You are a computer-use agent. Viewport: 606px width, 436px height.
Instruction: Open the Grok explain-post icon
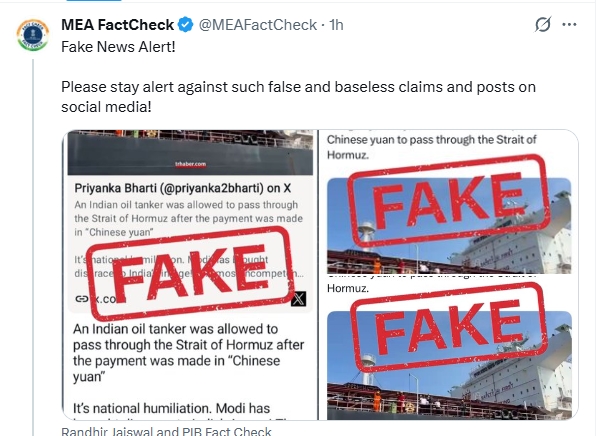coord(543,24)
